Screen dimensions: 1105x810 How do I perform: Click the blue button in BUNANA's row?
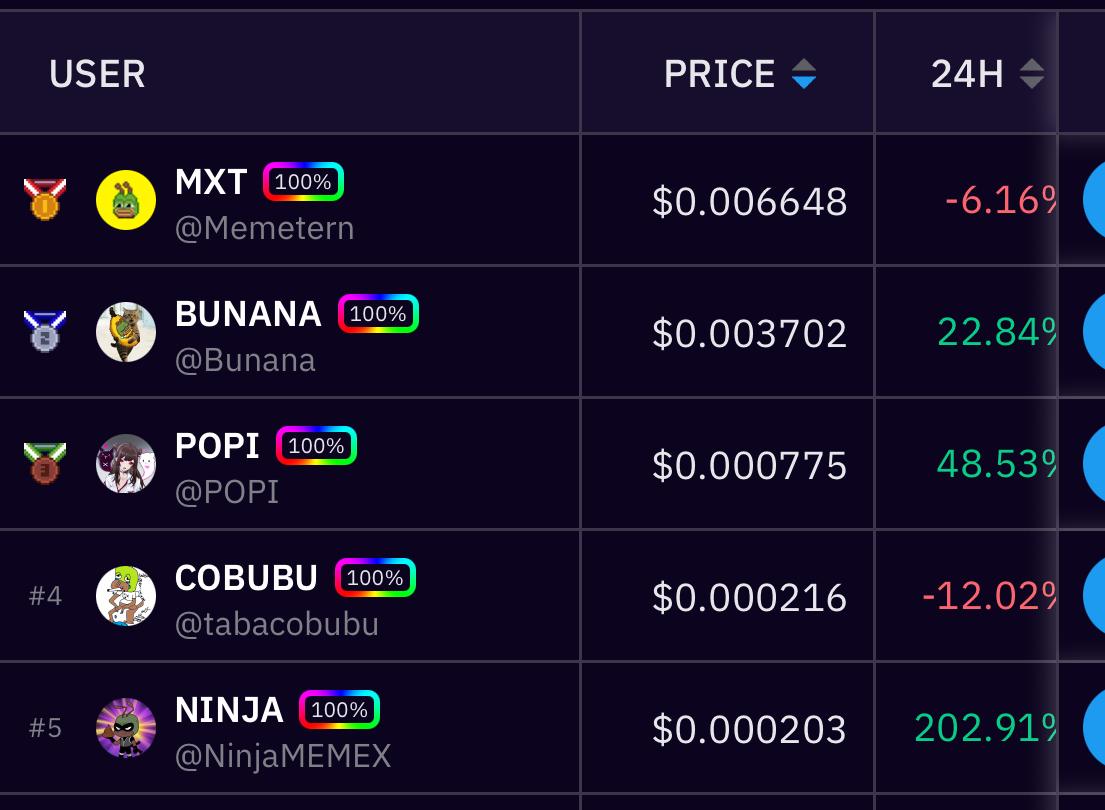(1094, 332)
